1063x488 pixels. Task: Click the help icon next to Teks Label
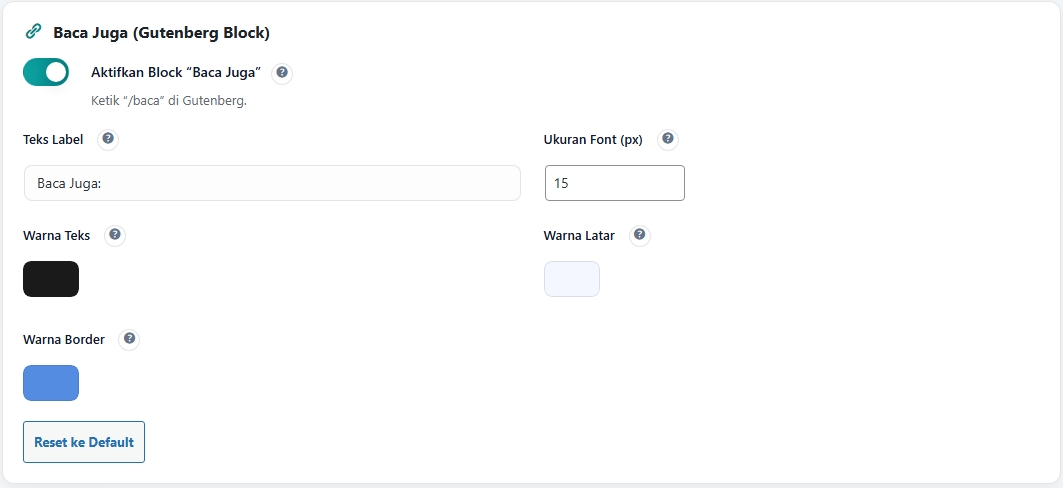108,139
